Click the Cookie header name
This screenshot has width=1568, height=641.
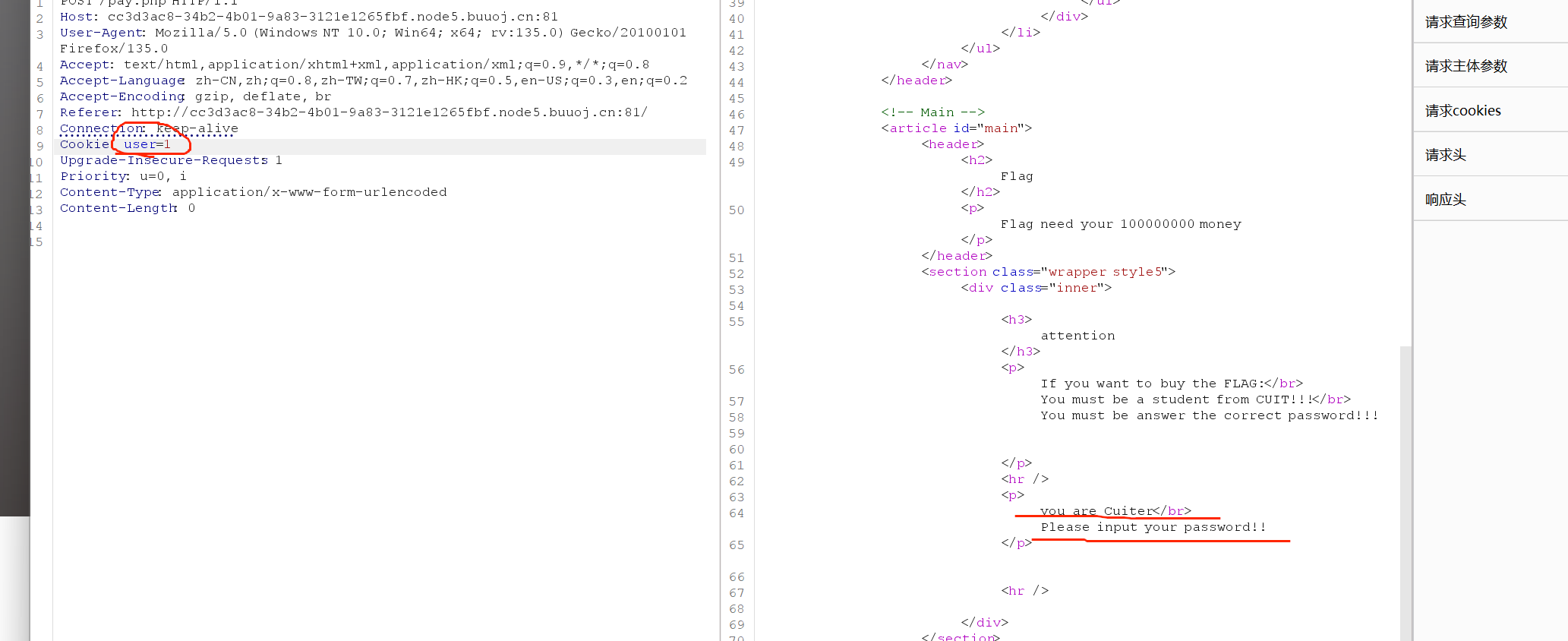point(84,144)
